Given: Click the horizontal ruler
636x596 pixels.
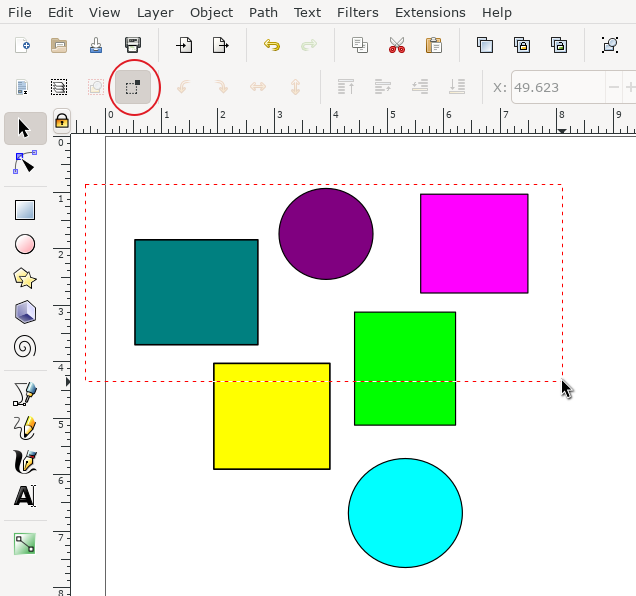Looking at the screenshot, I should pos(353,121).
